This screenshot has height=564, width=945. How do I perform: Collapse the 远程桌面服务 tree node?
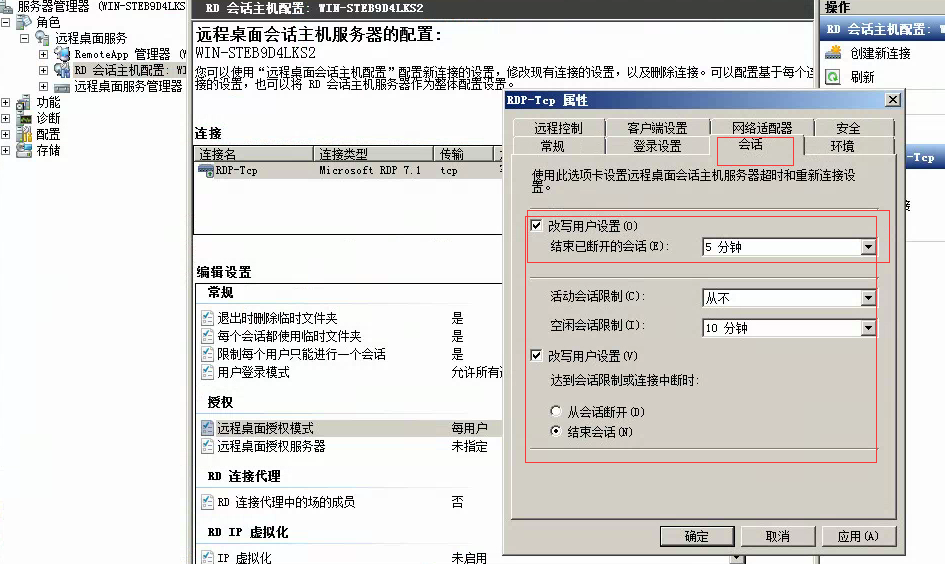point(25,38)
